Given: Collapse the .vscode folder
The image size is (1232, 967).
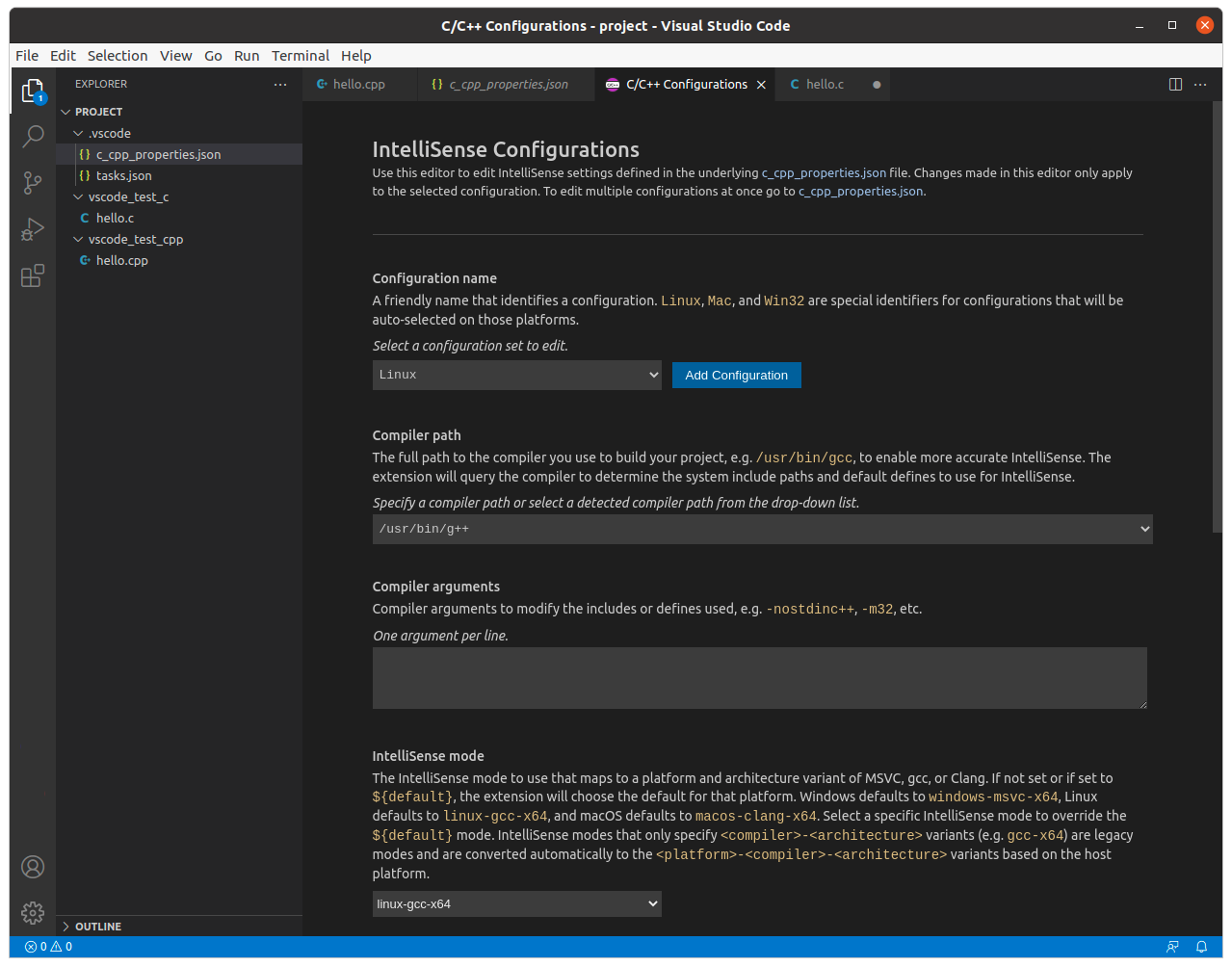Looking at the screenshot, I should [x=78, y=133].
